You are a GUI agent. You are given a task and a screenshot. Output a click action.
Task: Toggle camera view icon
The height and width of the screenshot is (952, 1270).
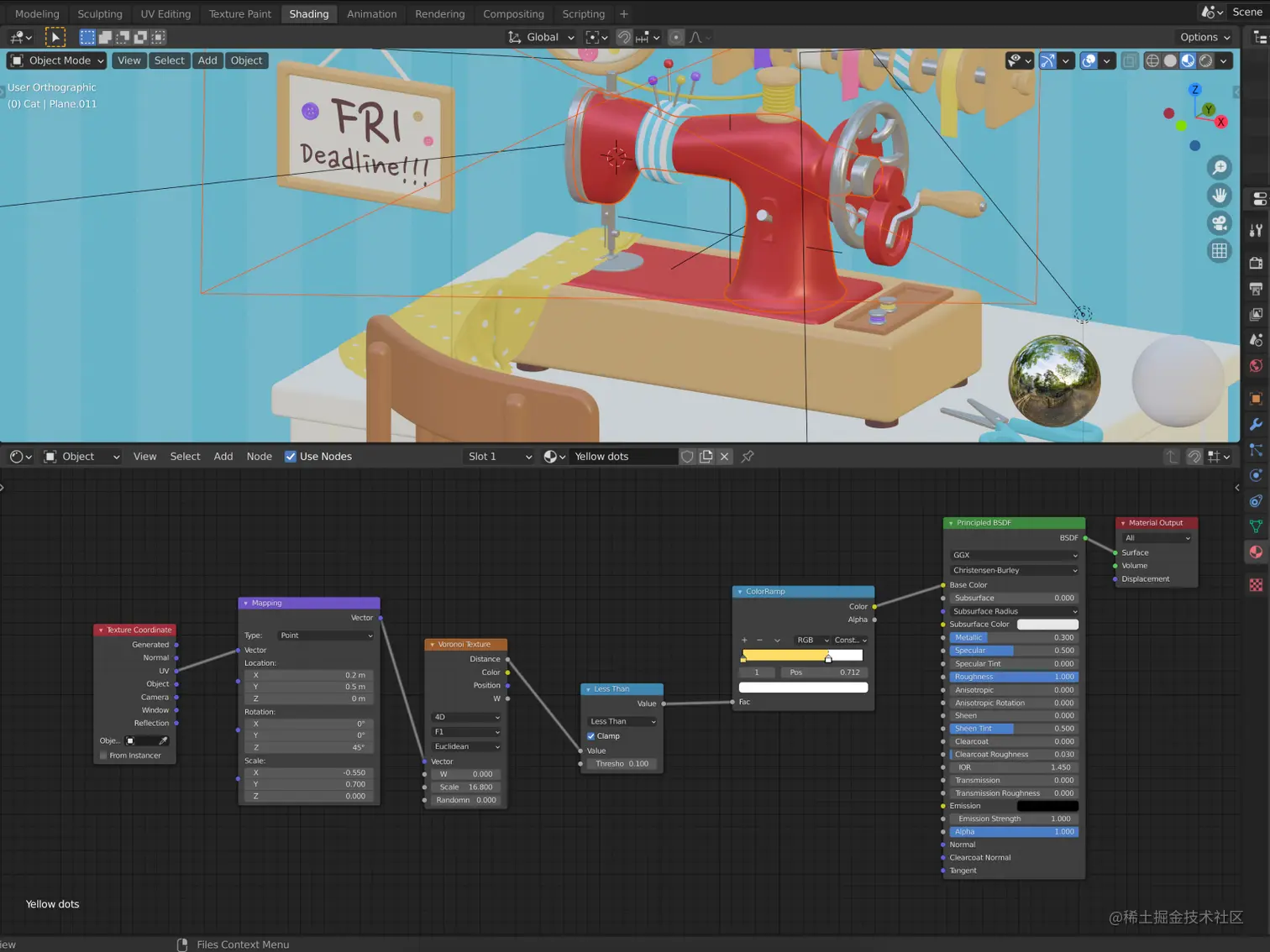(1220, 223)
